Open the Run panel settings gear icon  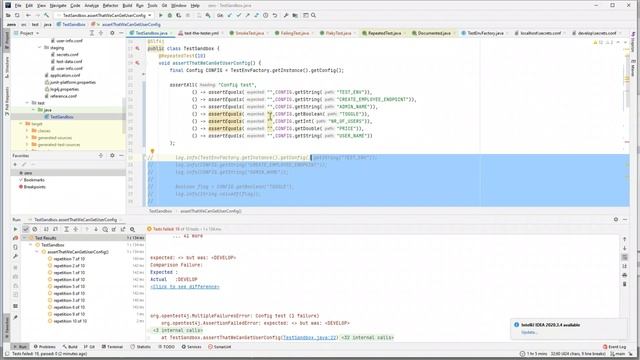616,220
